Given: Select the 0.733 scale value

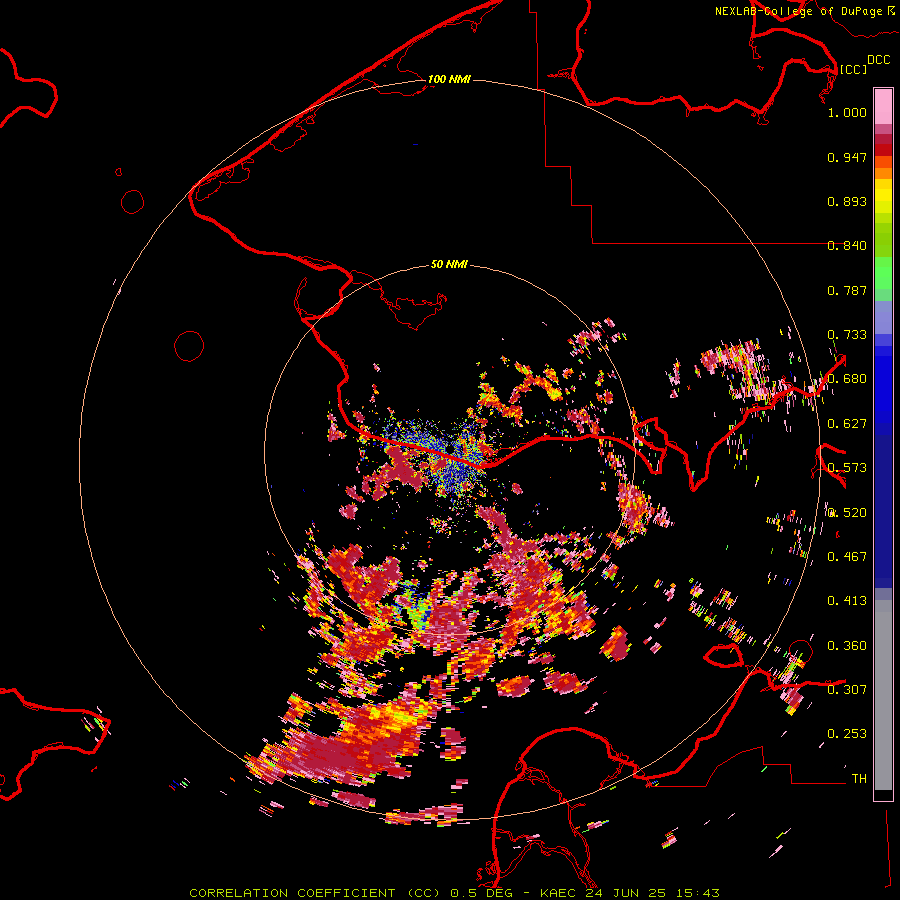Looking at the screenshot, I should [x=847, y=335].
